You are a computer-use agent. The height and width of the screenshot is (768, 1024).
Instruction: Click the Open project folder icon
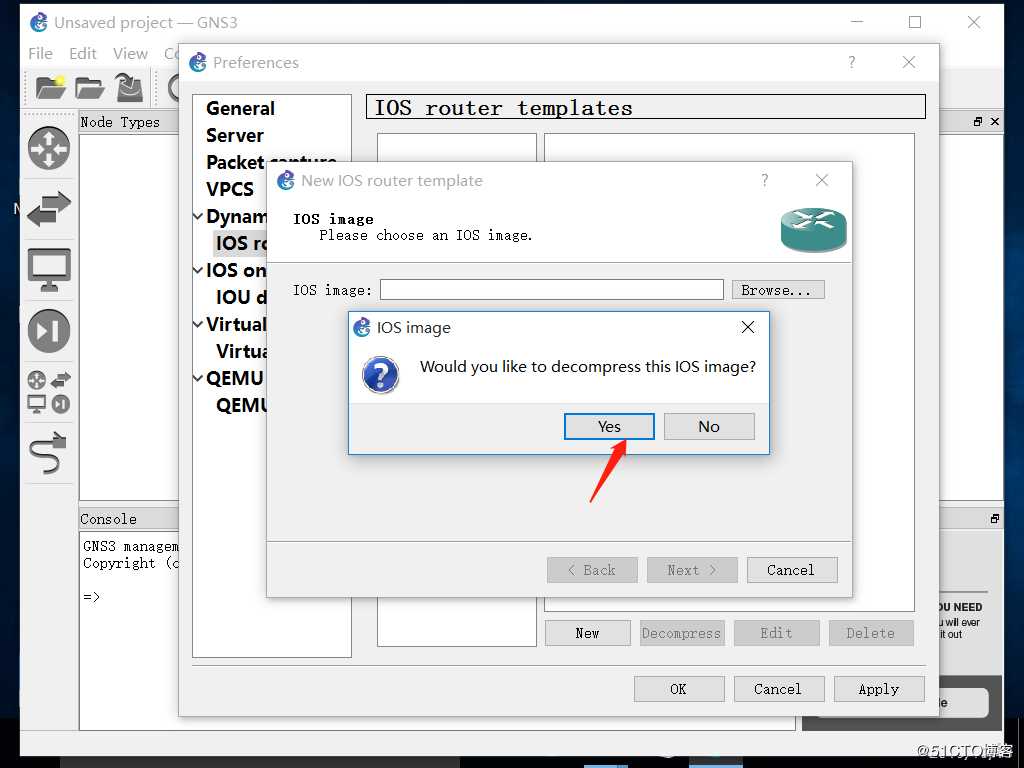tap(89, 88)
